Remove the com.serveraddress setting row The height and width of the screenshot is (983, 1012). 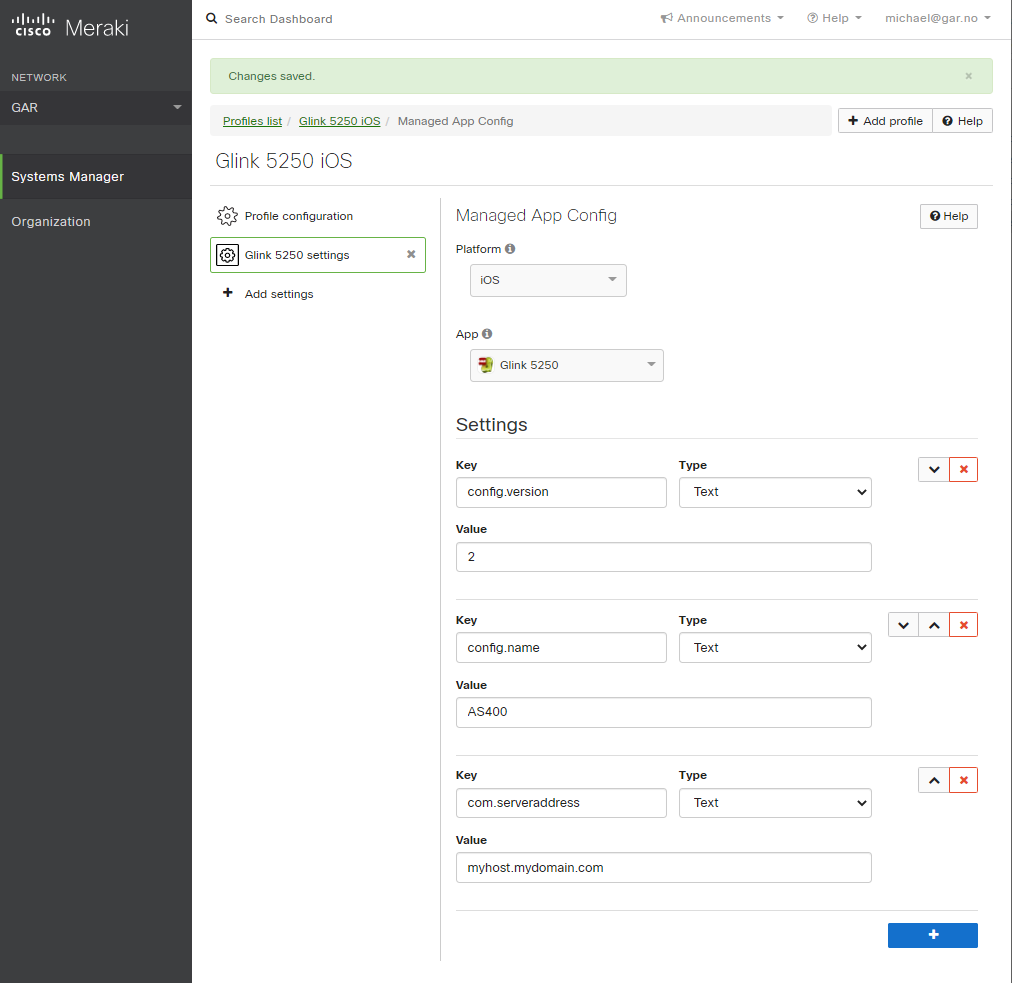click(x=963, y=780)
